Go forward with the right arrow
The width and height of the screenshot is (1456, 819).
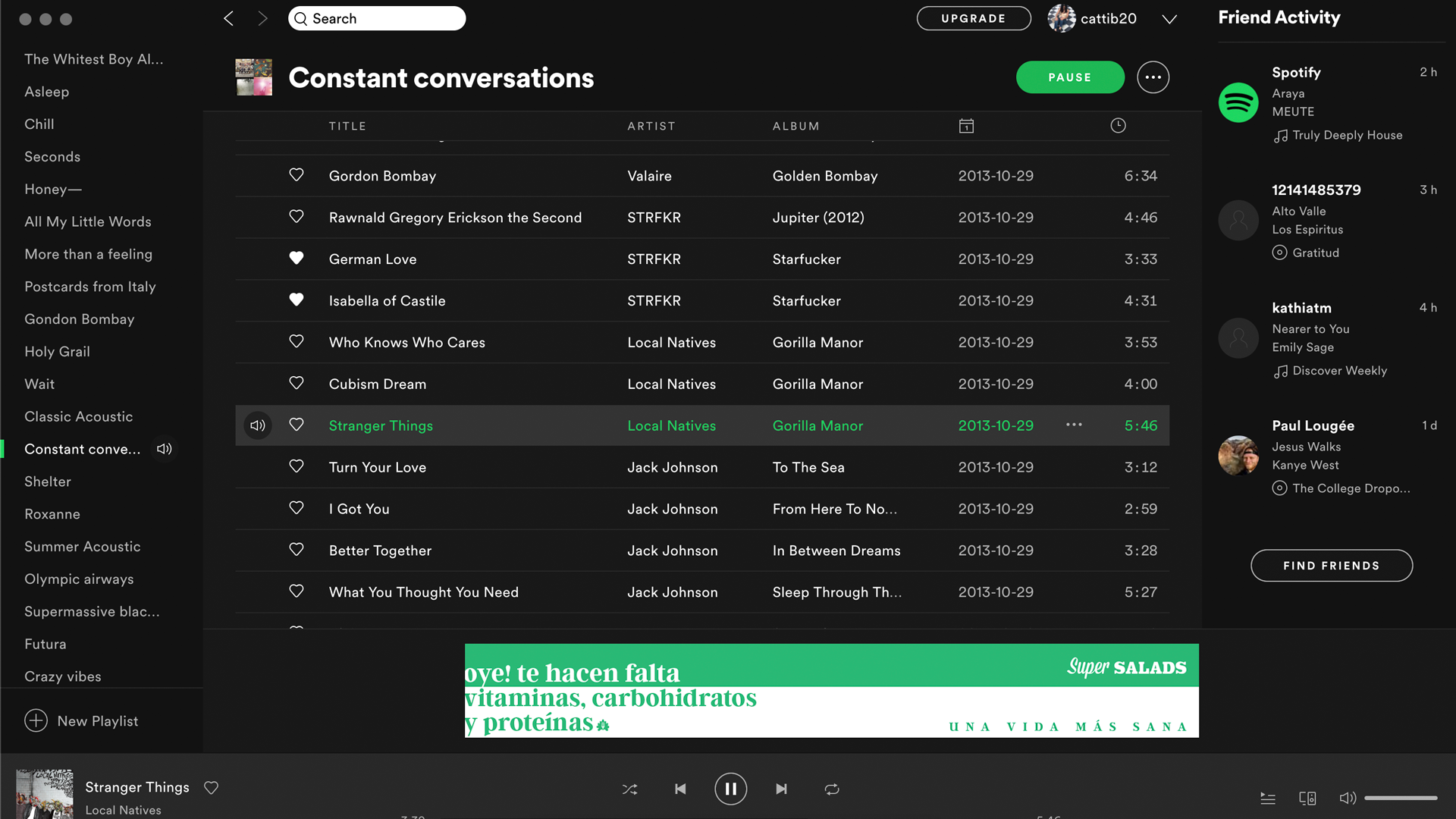262,18
